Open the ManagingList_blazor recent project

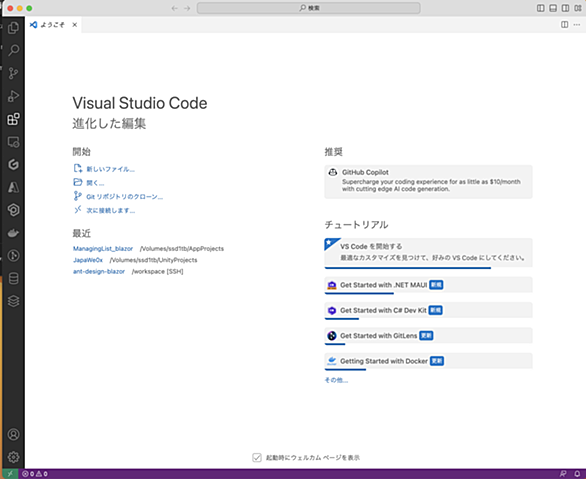tap(103, 248)
